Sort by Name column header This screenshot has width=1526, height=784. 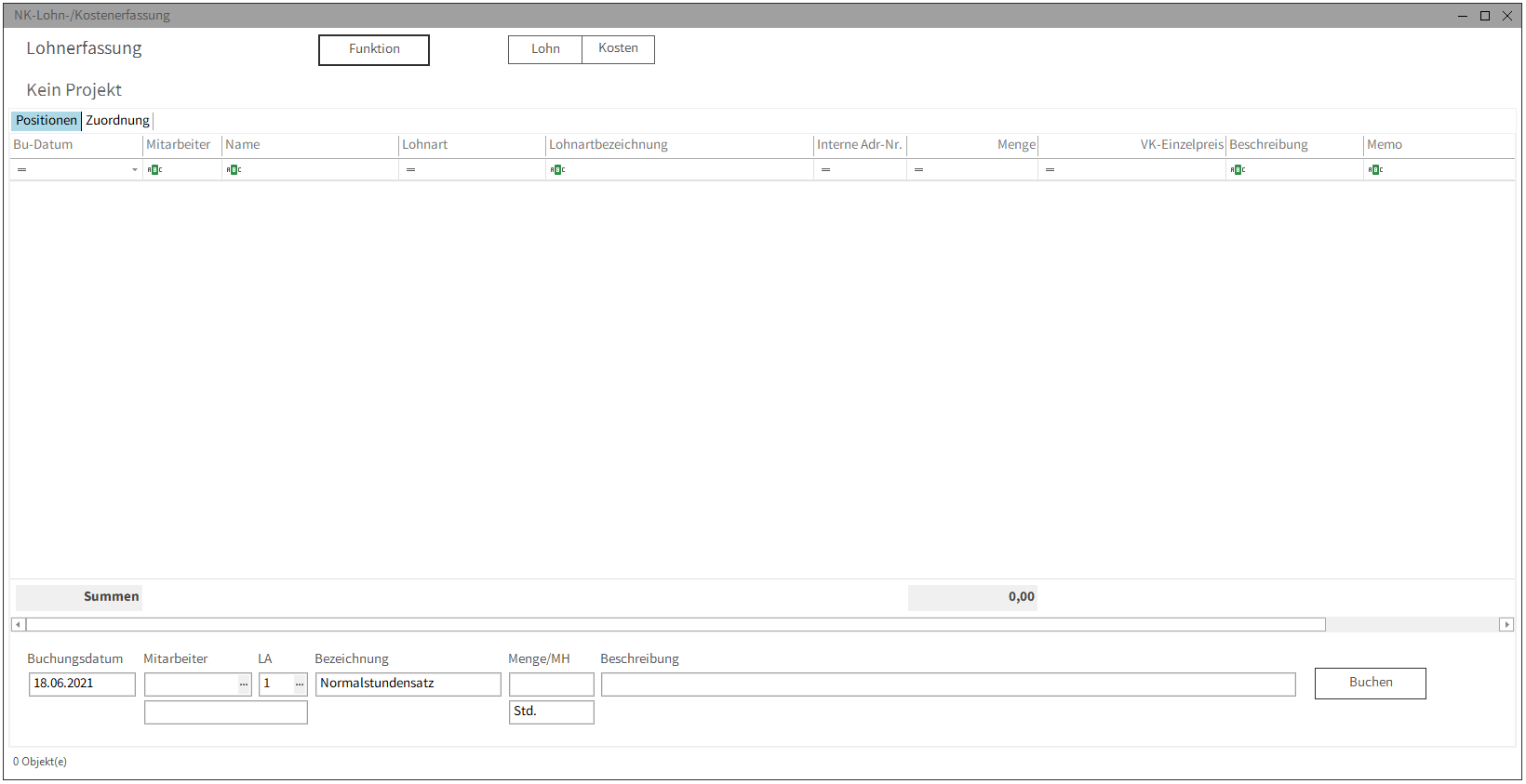310,145
